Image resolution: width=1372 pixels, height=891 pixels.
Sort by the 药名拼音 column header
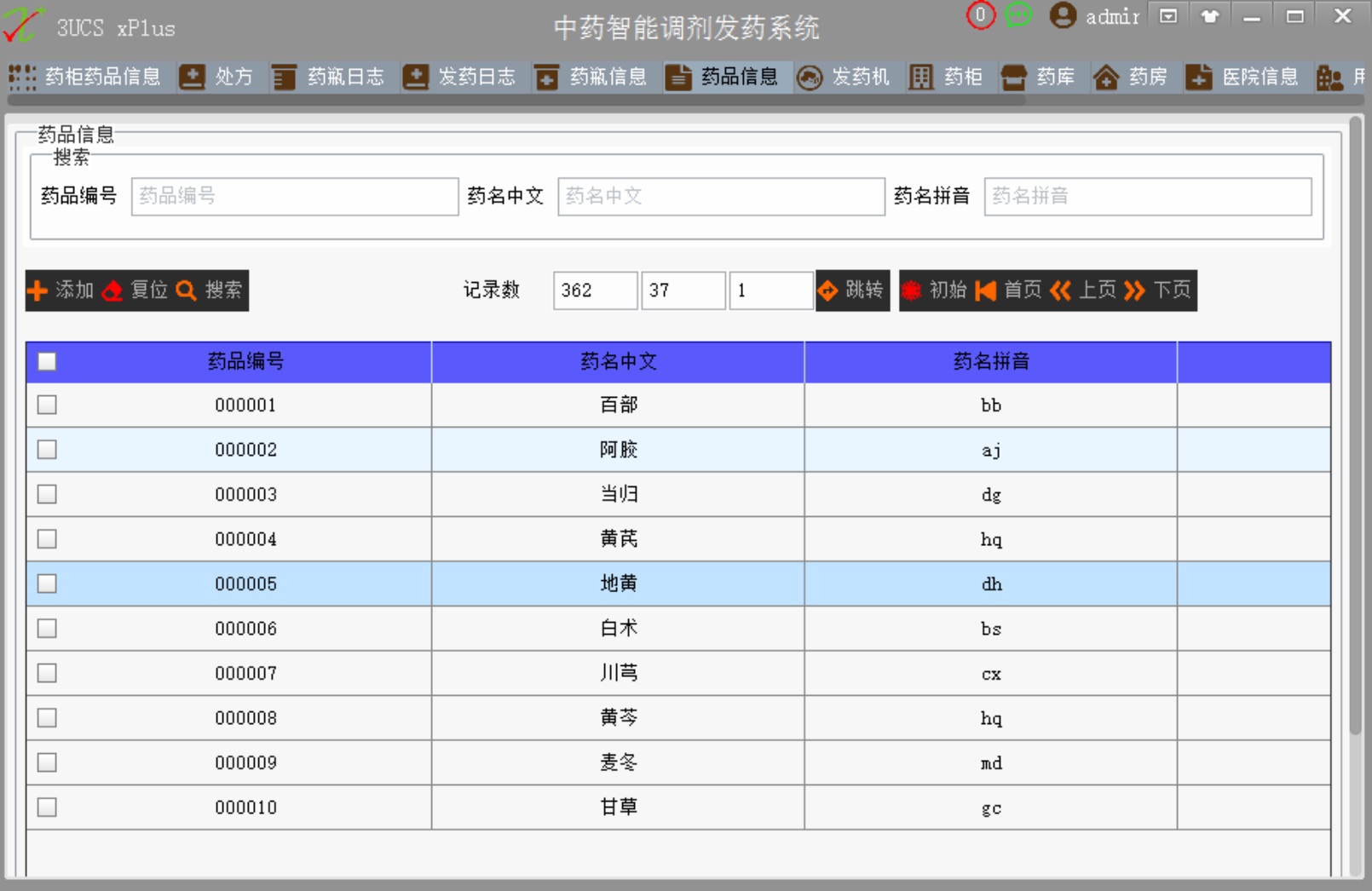990,362
